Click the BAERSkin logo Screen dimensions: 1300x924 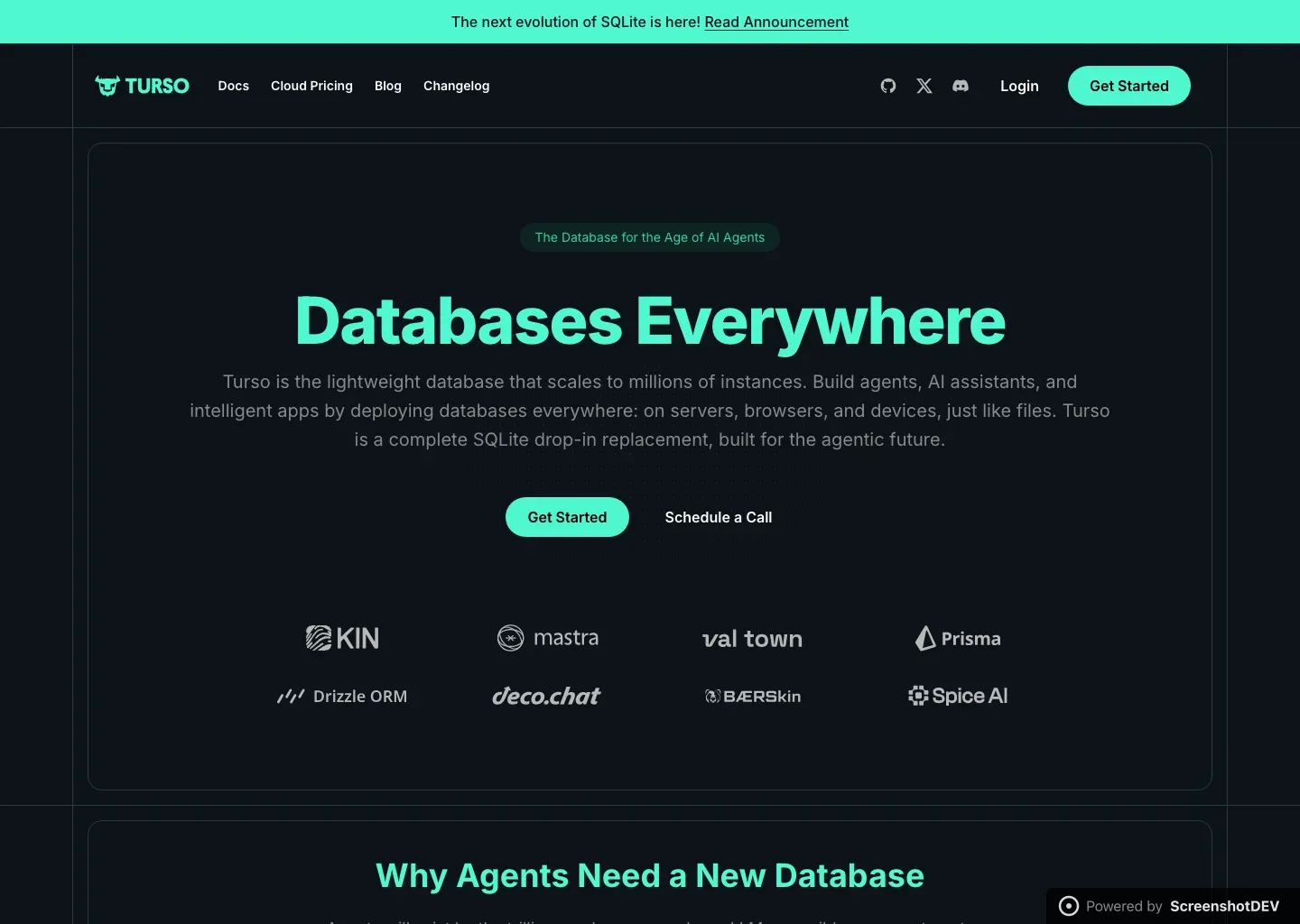click(753, 696)
